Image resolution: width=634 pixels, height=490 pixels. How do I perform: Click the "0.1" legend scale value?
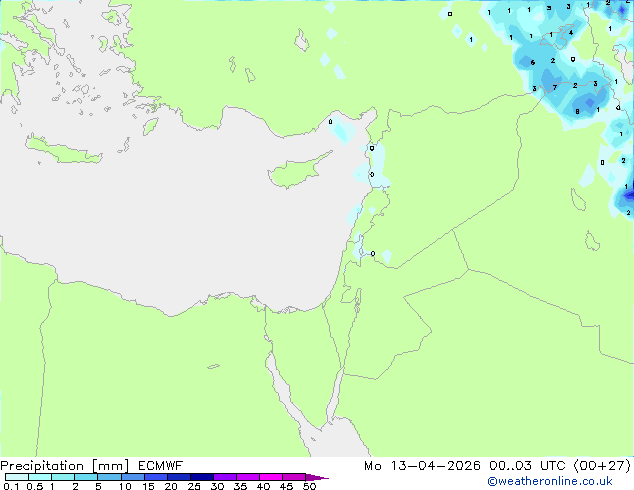pyautogui.click(x=11, y=486)
